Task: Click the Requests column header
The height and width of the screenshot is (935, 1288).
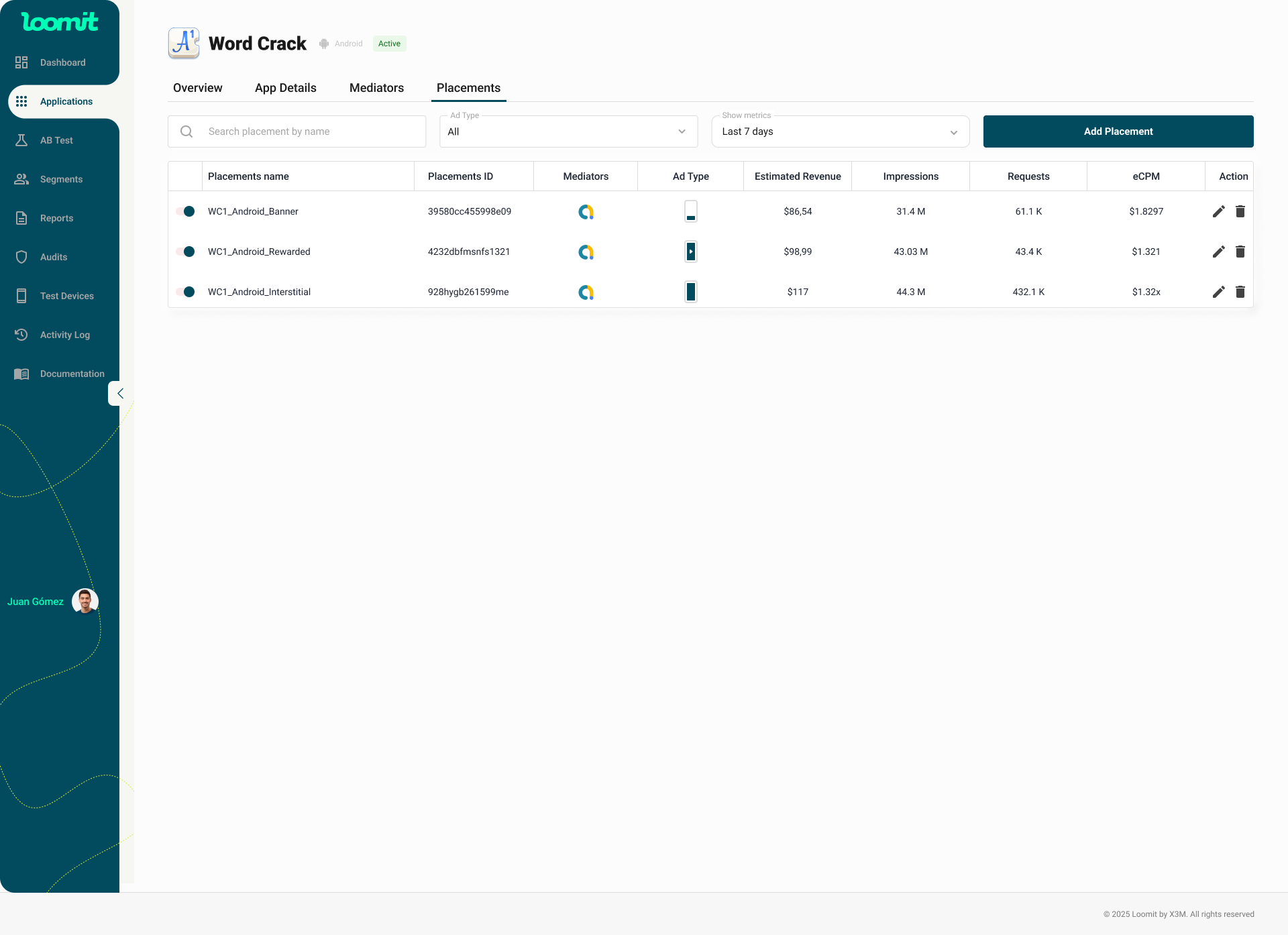Action: point(1028,176)
